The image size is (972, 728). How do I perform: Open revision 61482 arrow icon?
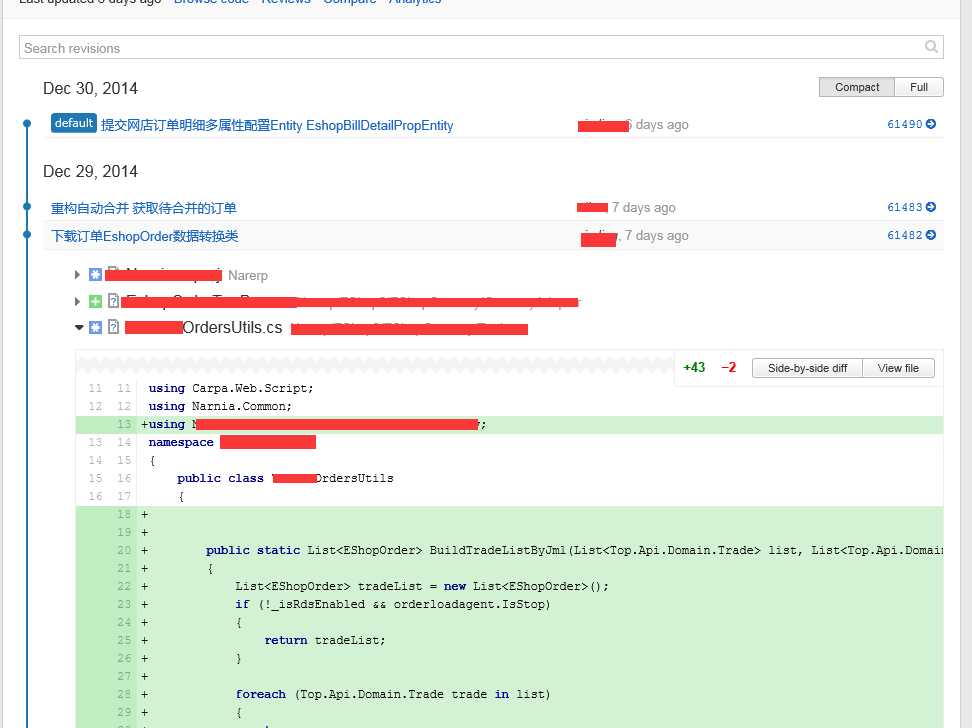tap(930, 235)
